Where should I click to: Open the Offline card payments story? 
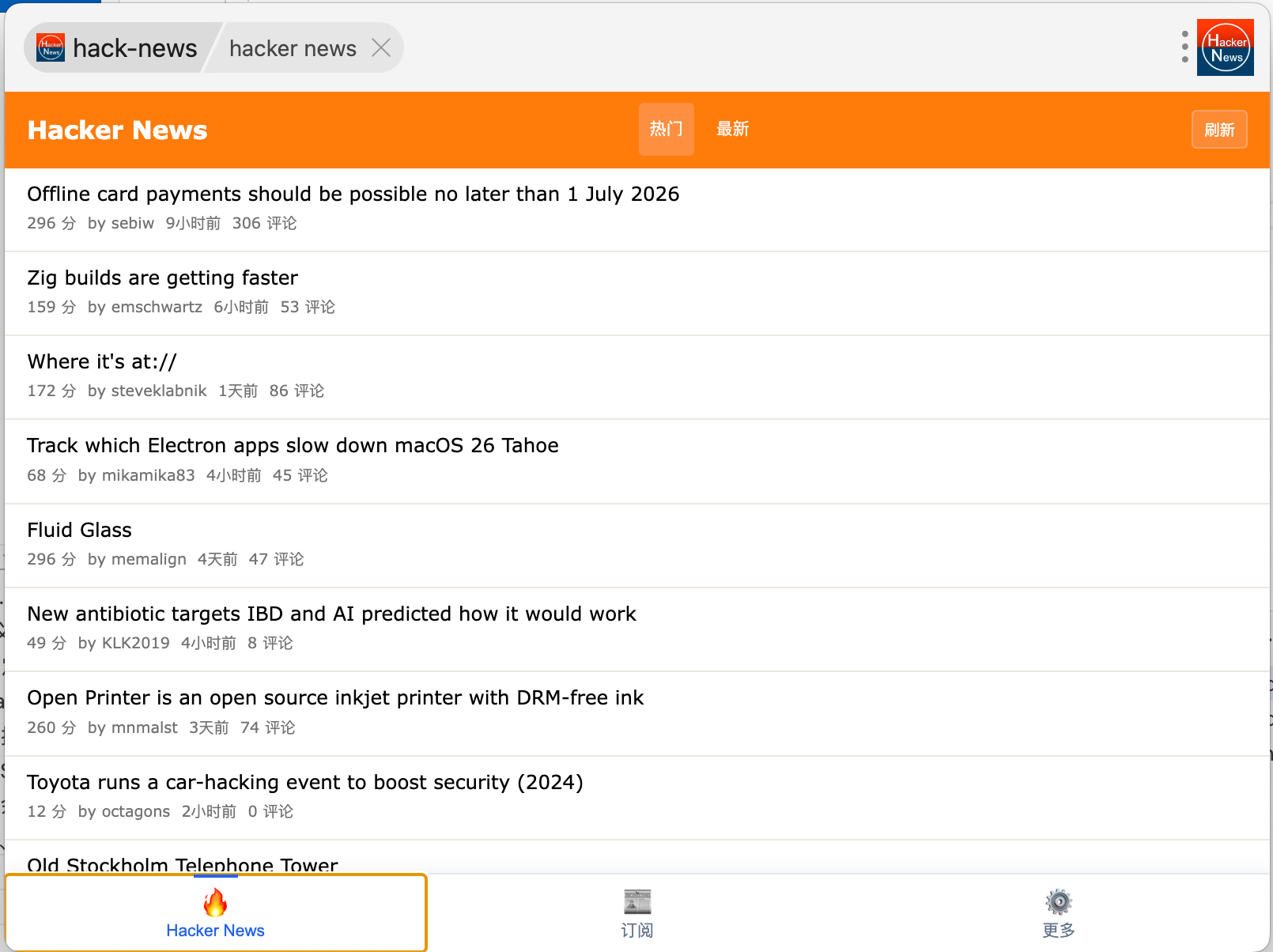[353, 195]
